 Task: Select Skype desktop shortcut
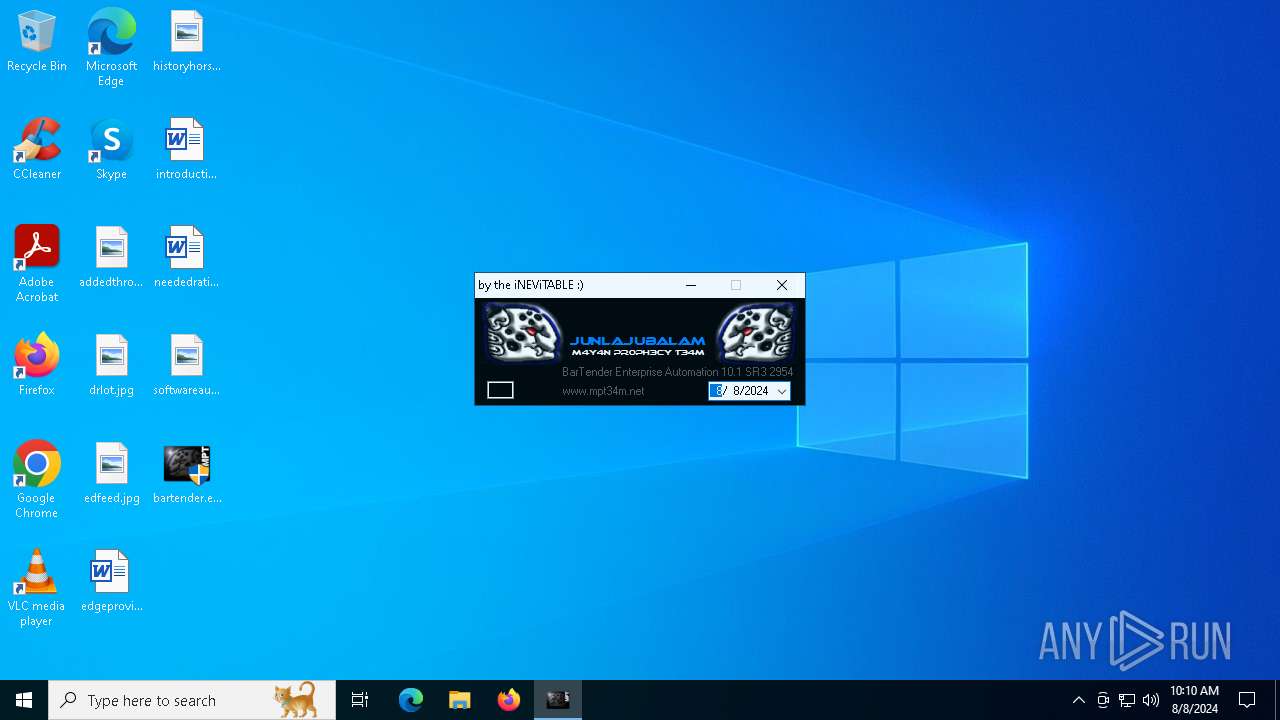[x=111, y=150]
